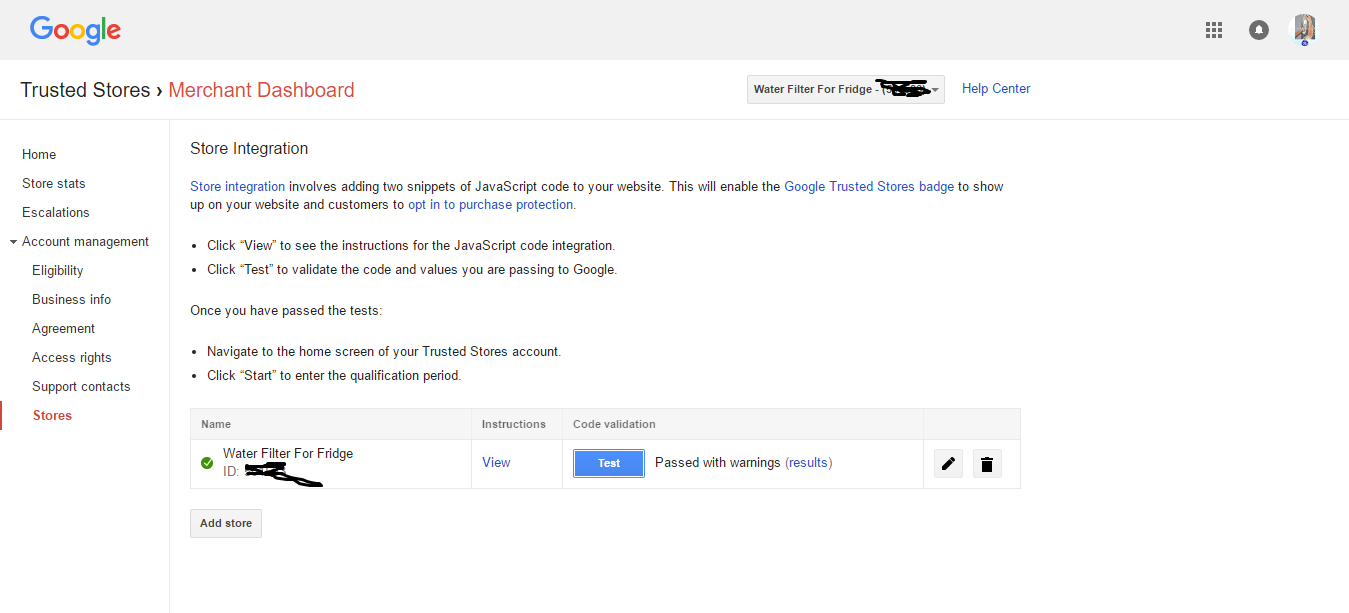Screen dimensions: 1349x613
Task: Open Google Trusted Stores badge link
Action: click(x=868, y=186)
